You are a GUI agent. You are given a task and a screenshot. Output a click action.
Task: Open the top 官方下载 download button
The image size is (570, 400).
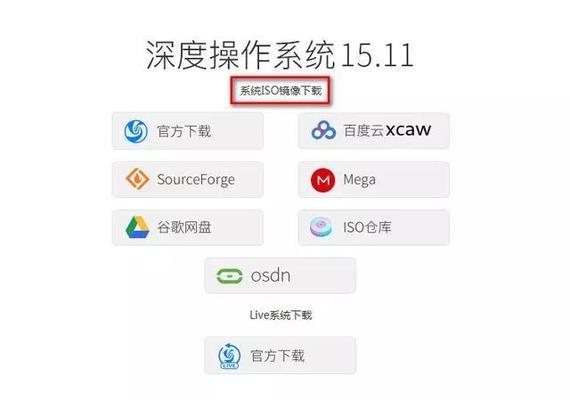pos(188,131)
